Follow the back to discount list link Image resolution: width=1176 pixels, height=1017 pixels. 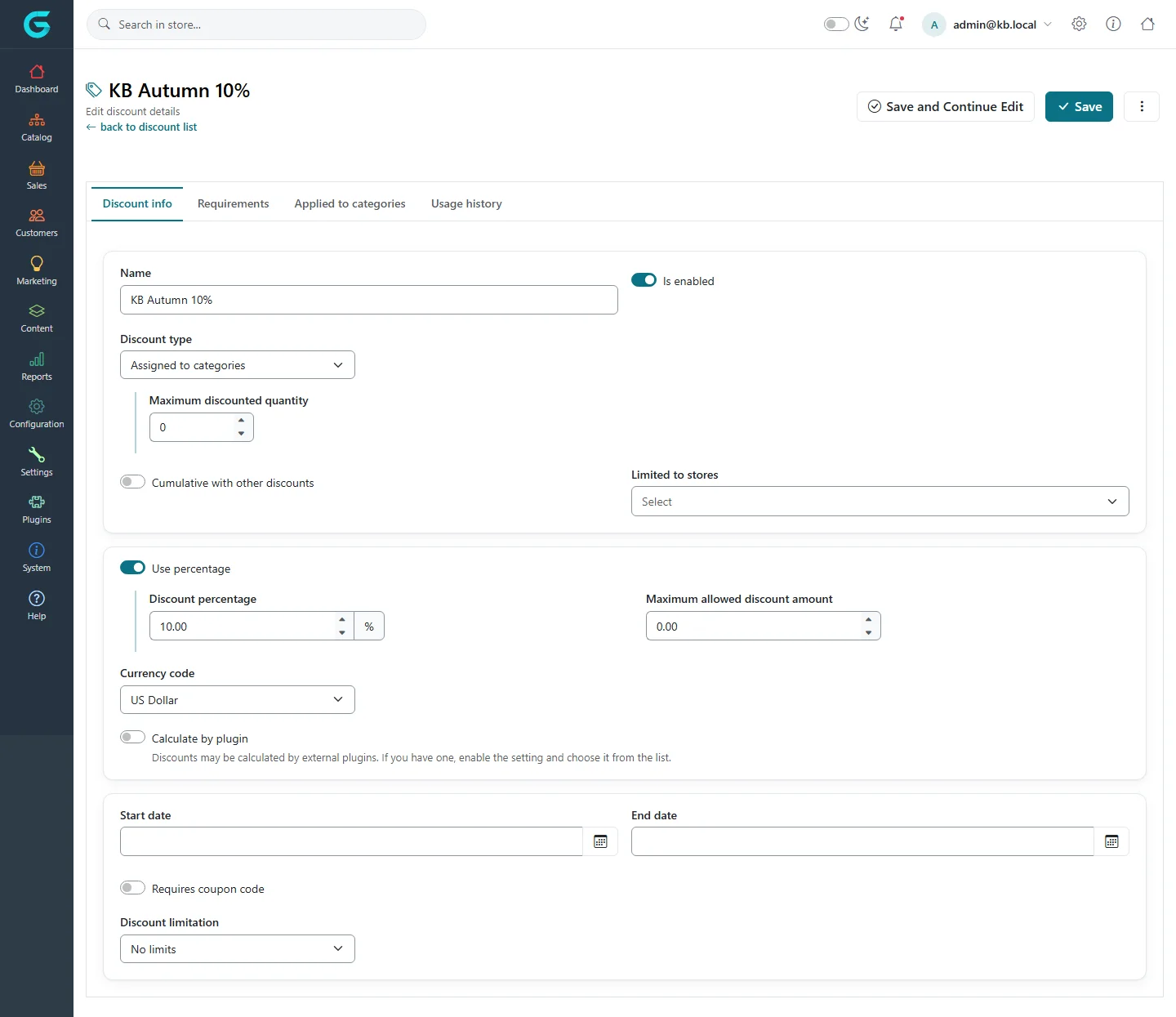click(x=141, y=127)
